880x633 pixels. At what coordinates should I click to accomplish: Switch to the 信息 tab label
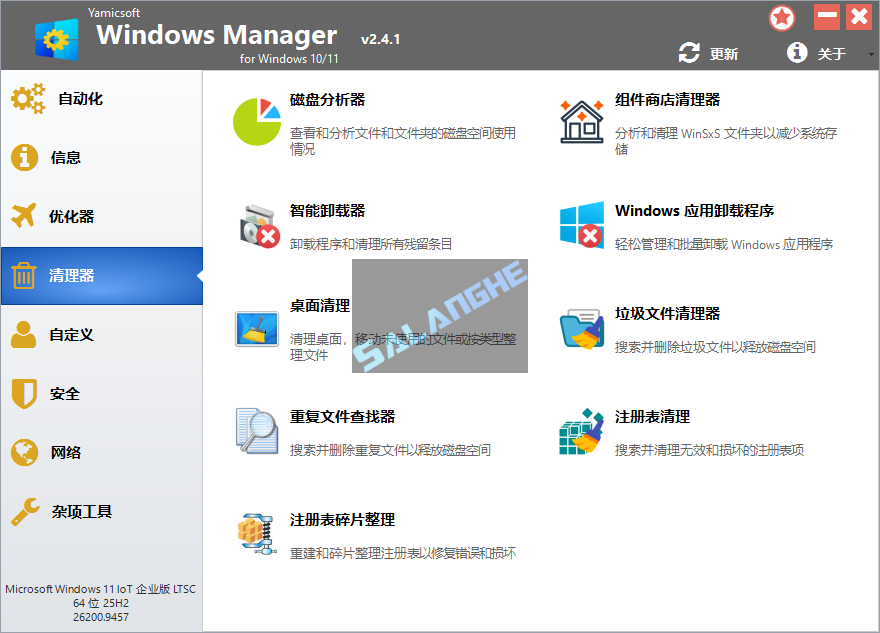[66, 158]
